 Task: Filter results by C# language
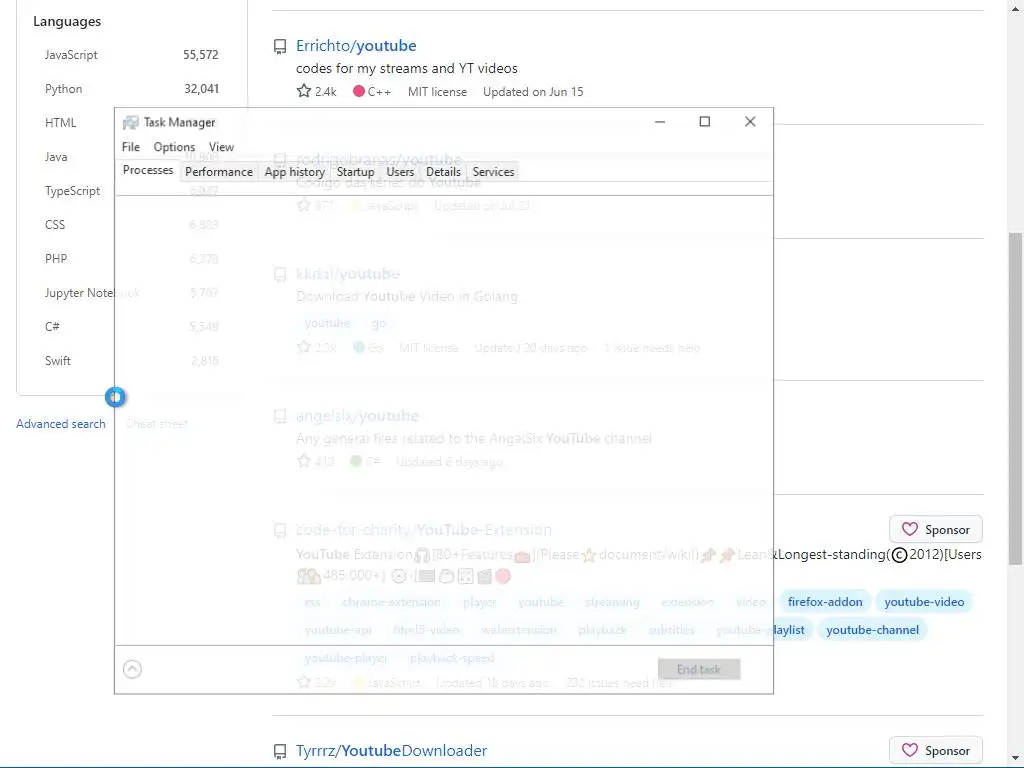52,327
